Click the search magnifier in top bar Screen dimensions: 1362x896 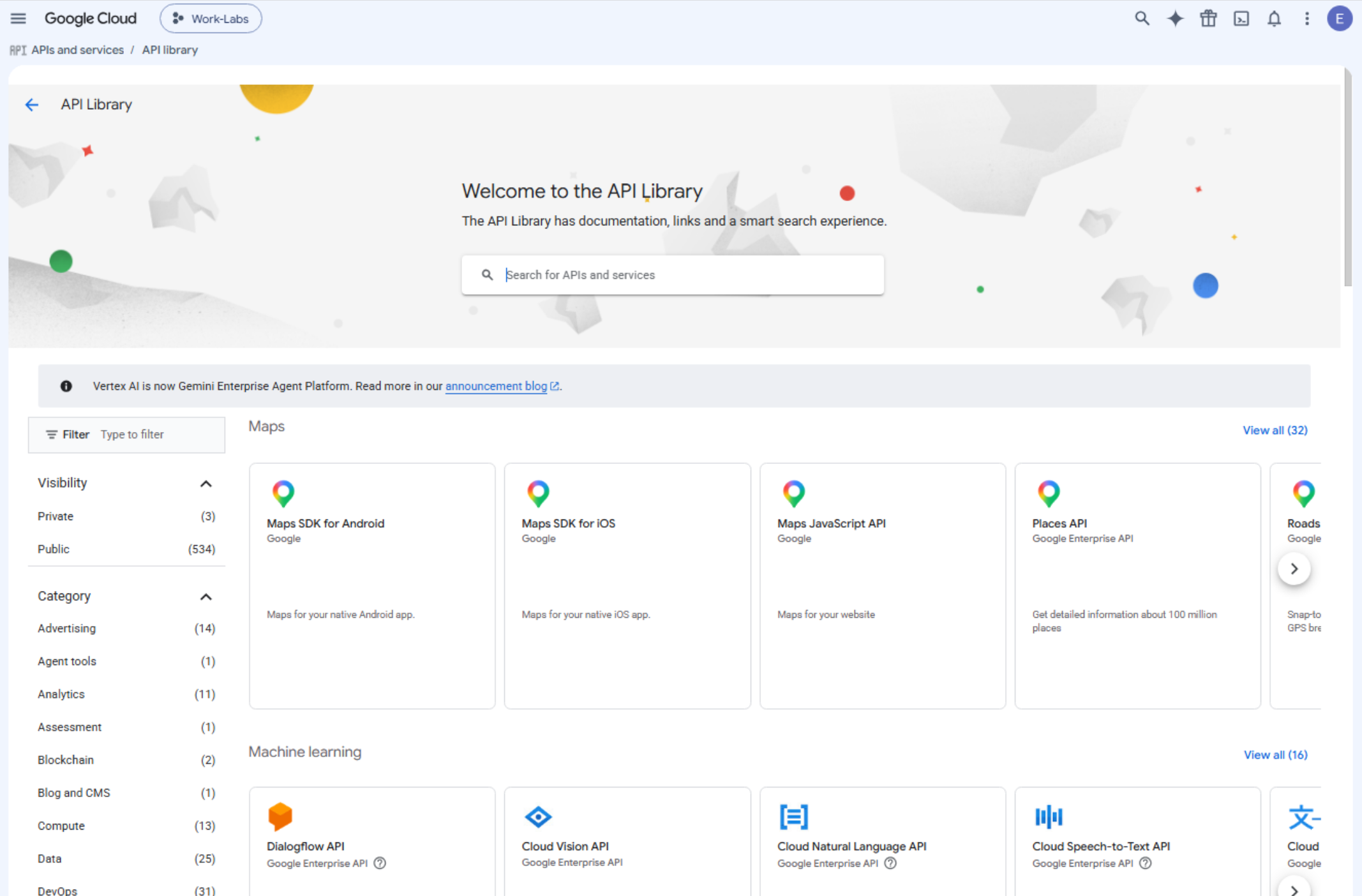coord(1142,19)
